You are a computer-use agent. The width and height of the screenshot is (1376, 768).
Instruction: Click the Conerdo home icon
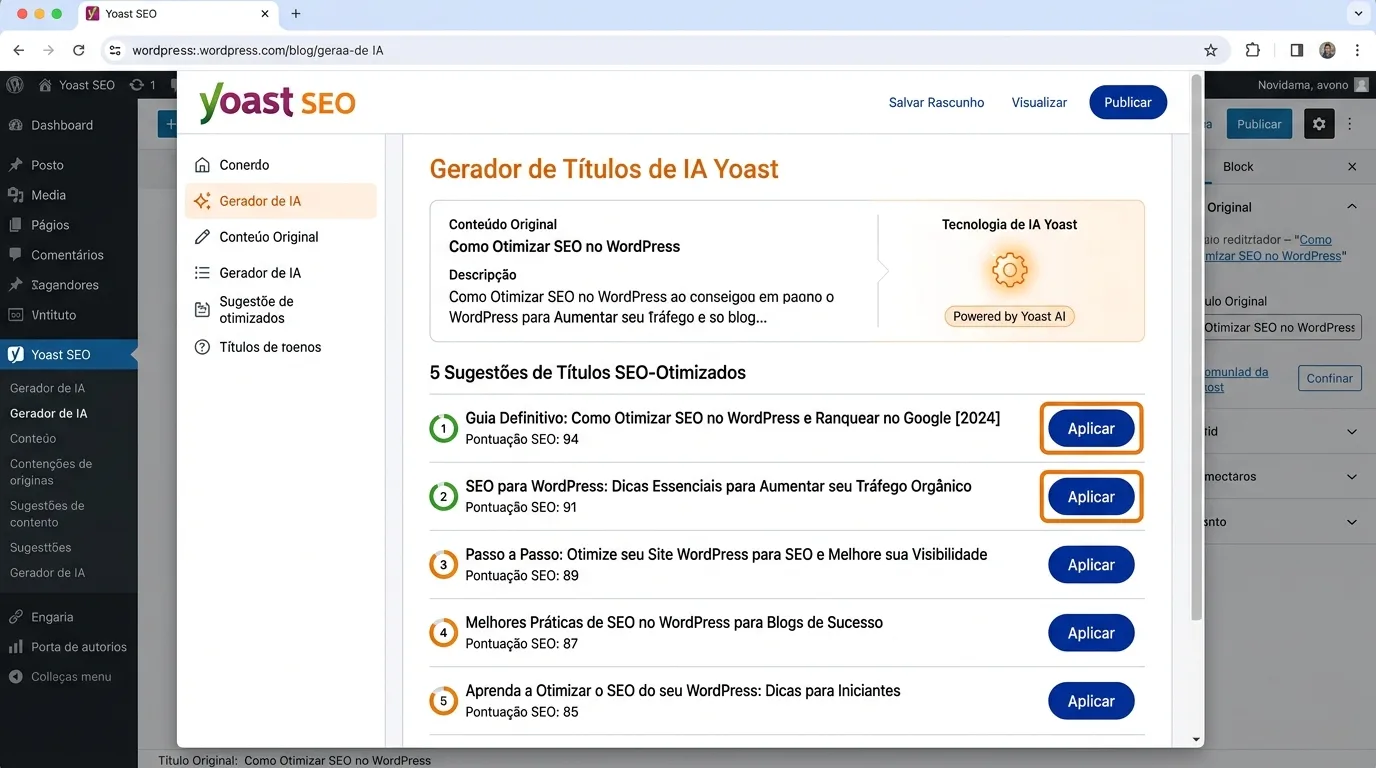point(202,165)
